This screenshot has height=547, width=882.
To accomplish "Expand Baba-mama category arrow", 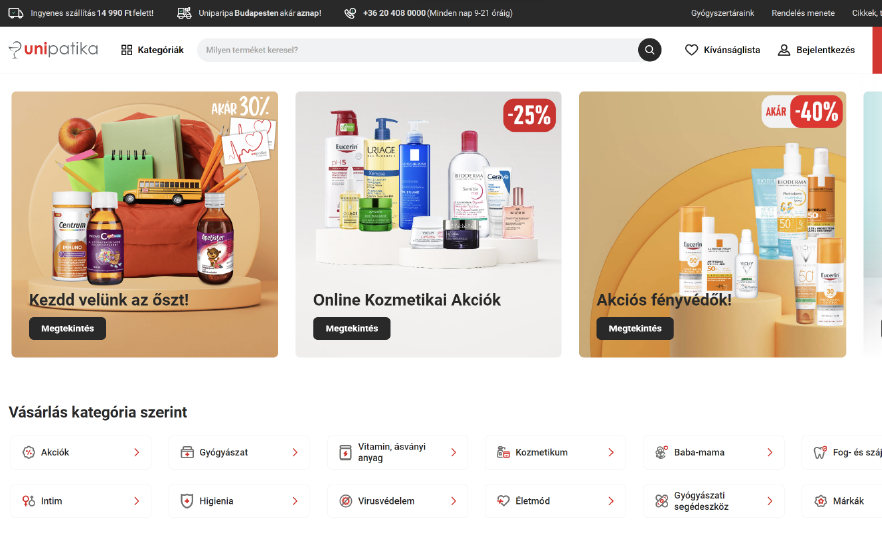I will (x=770, y=452).
